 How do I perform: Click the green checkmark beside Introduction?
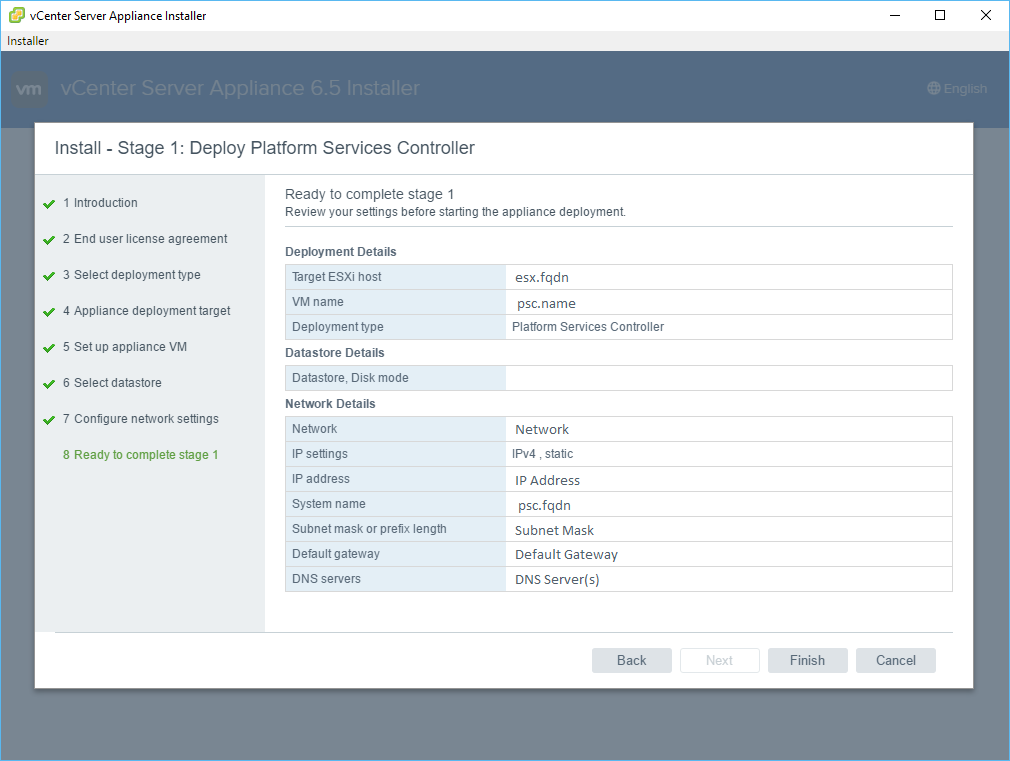click(x=49, y=204)
